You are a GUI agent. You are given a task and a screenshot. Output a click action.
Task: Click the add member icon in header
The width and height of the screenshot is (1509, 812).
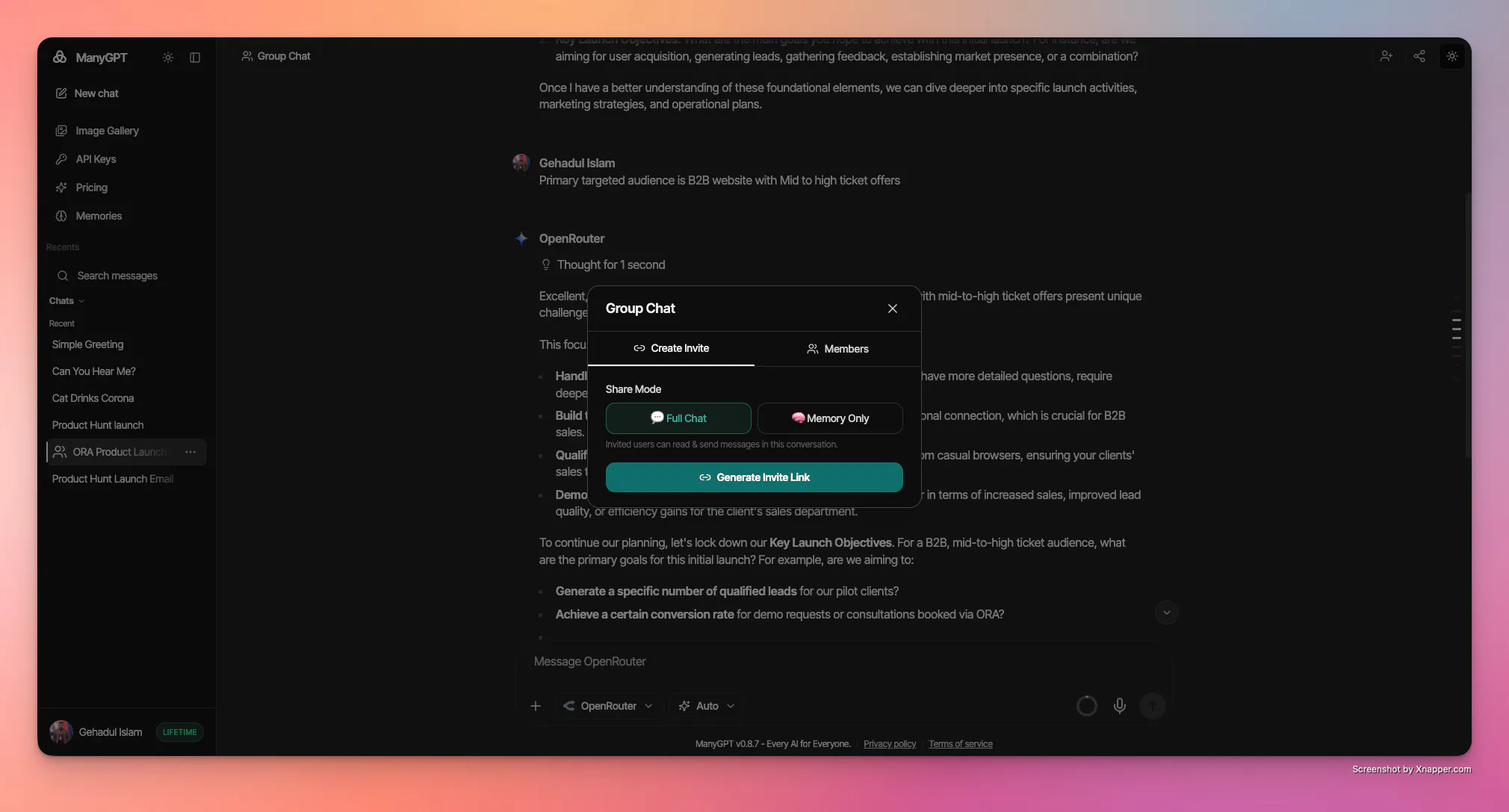[1386, 56]
